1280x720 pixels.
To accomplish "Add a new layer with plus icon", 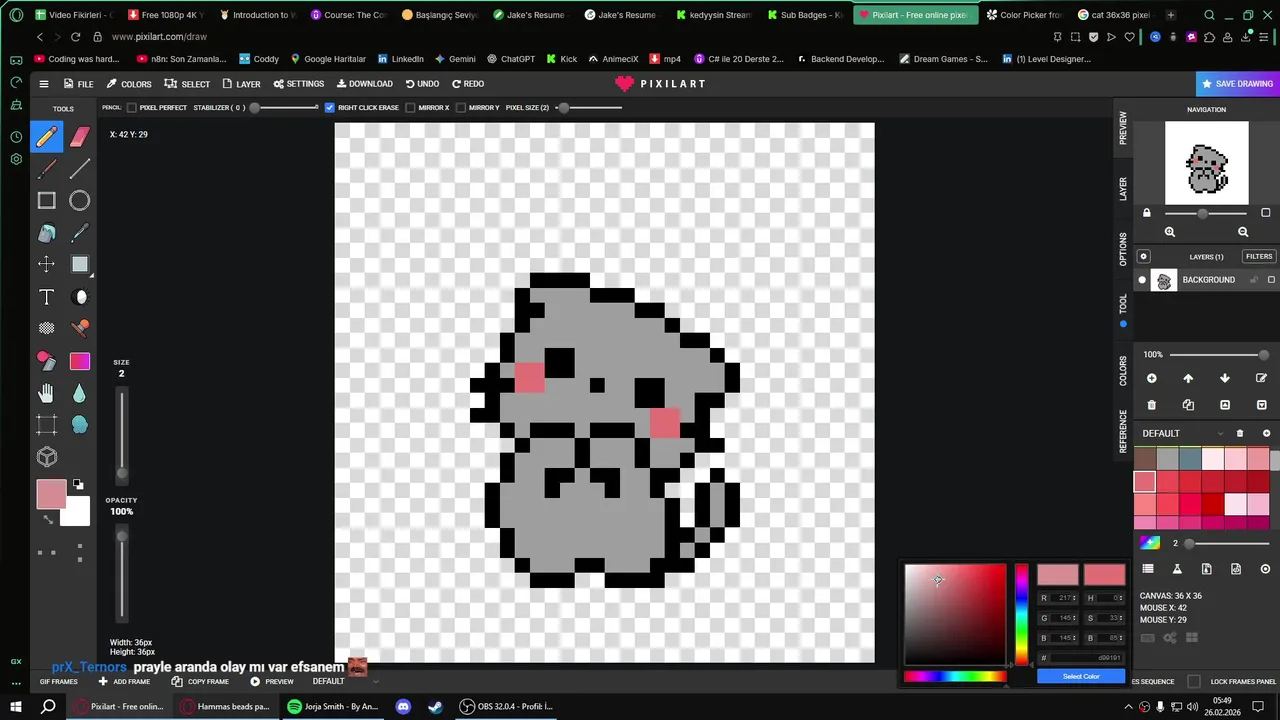I will (1151, 378).
